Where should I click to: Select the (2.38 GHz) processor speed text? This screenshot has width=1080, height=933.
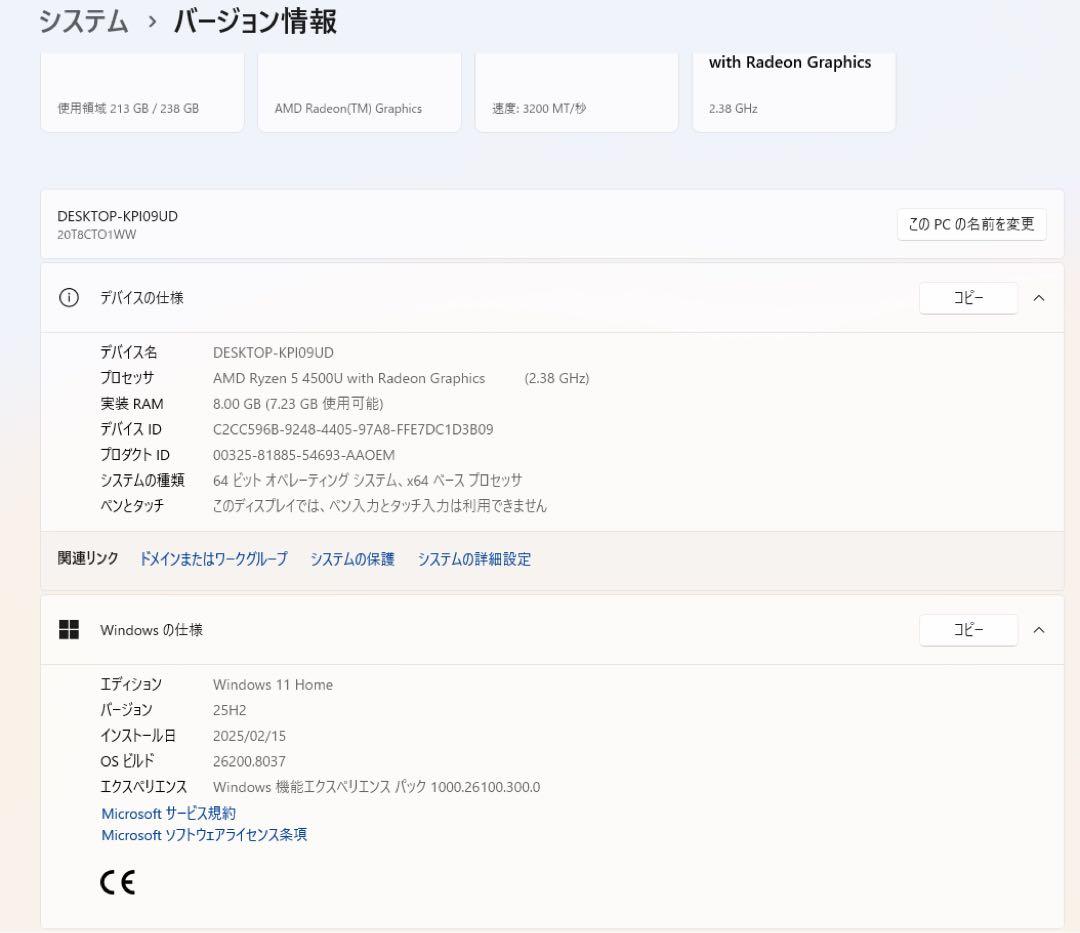click(x=557, y=378)
